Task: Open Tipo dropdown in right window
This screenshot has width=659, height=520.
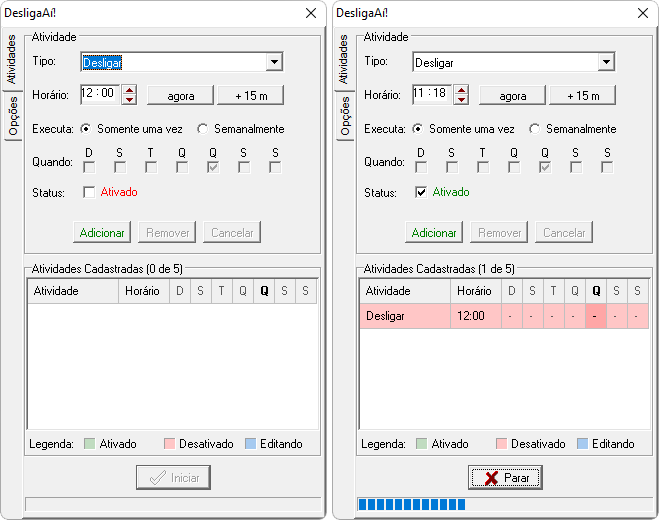Action: (606, 62)
